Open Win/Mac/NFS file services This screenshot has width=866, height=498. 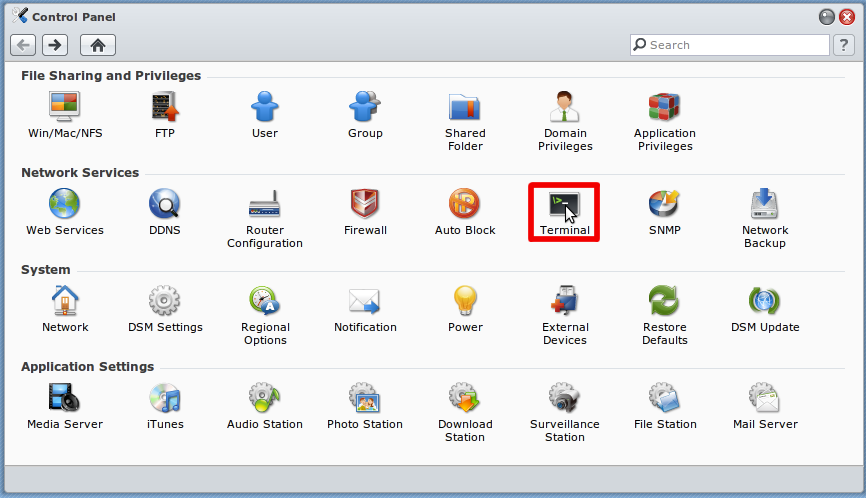pos(65,108)
